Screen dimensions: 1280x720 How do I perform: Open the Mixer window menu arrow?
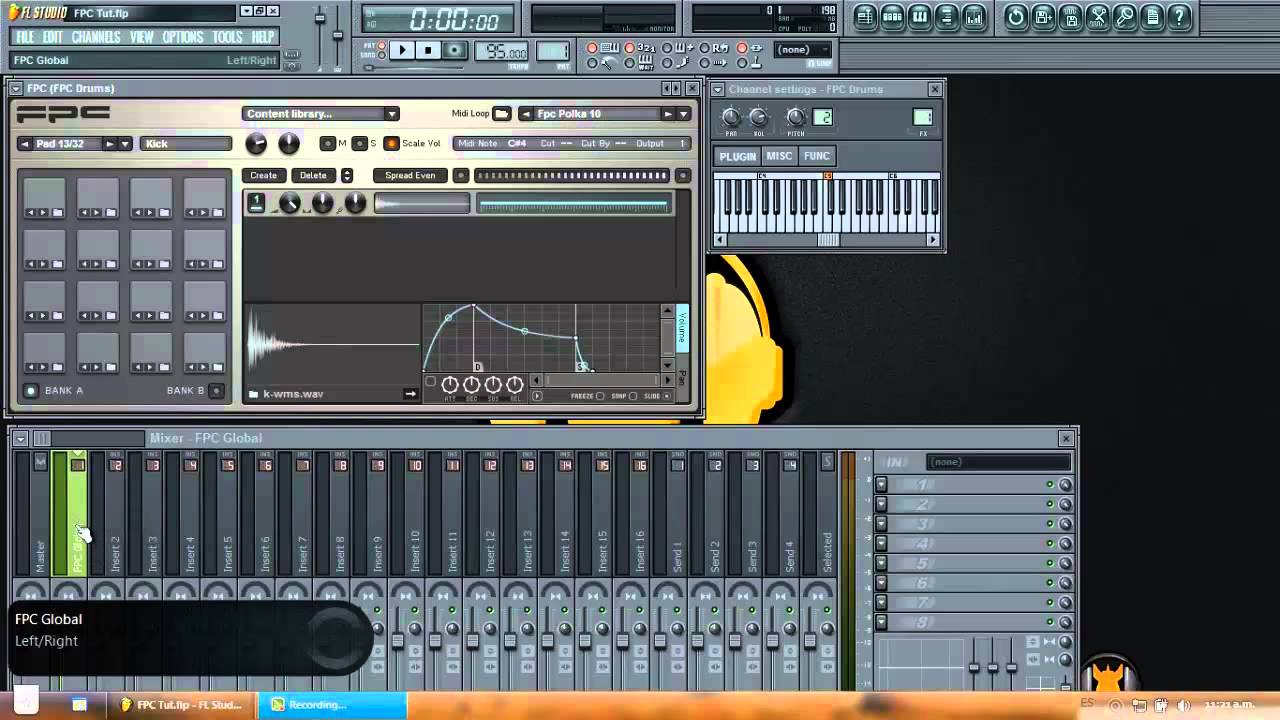(x=20, y=439)
